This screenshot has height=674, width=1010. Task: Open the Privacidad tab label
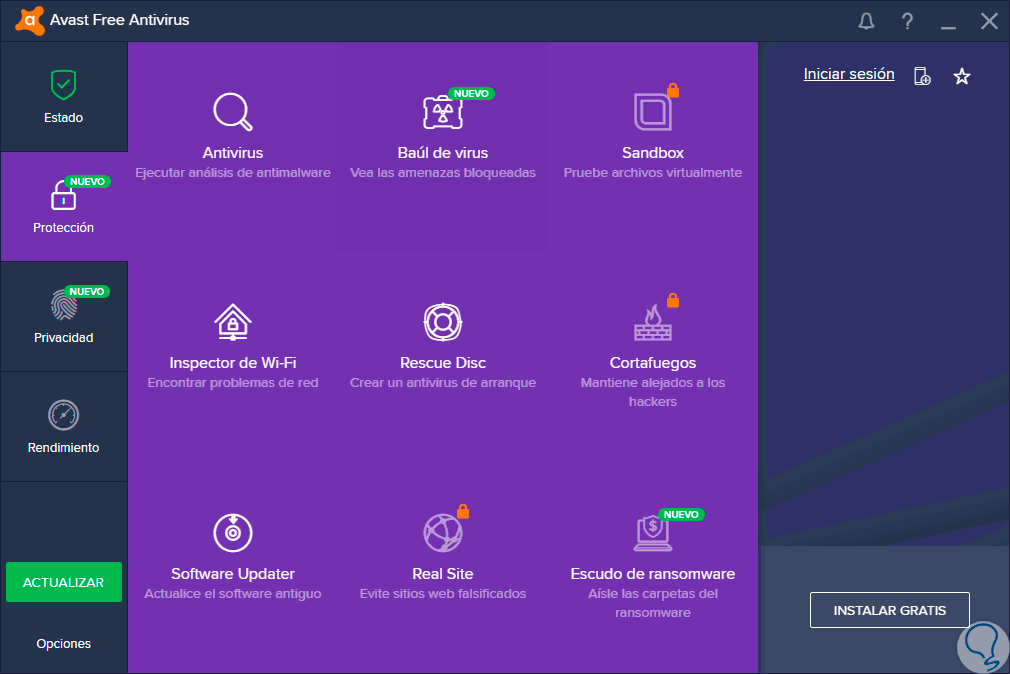click(x=63, y=338)
